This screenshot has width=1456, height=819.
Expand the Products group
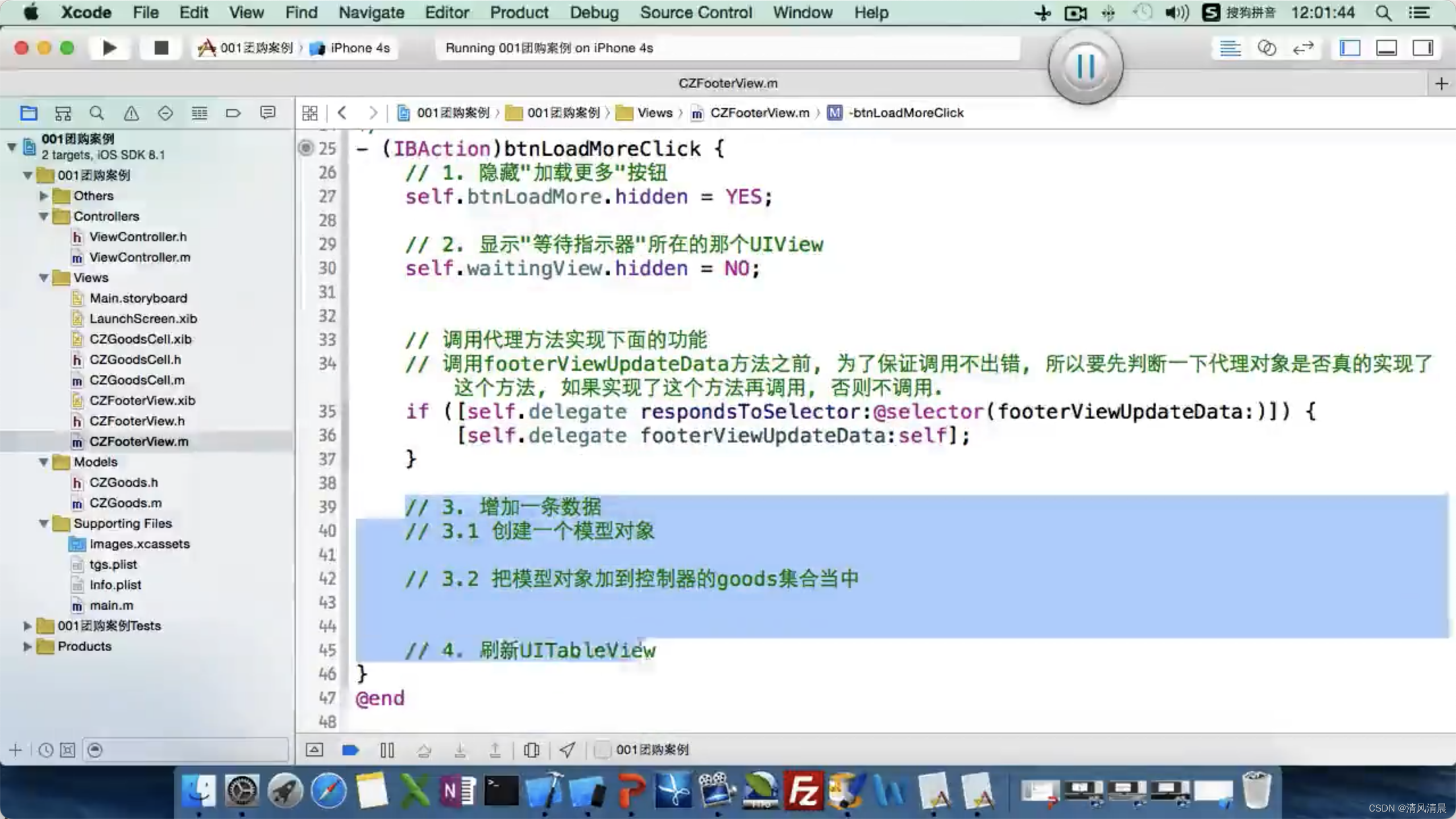27,646
